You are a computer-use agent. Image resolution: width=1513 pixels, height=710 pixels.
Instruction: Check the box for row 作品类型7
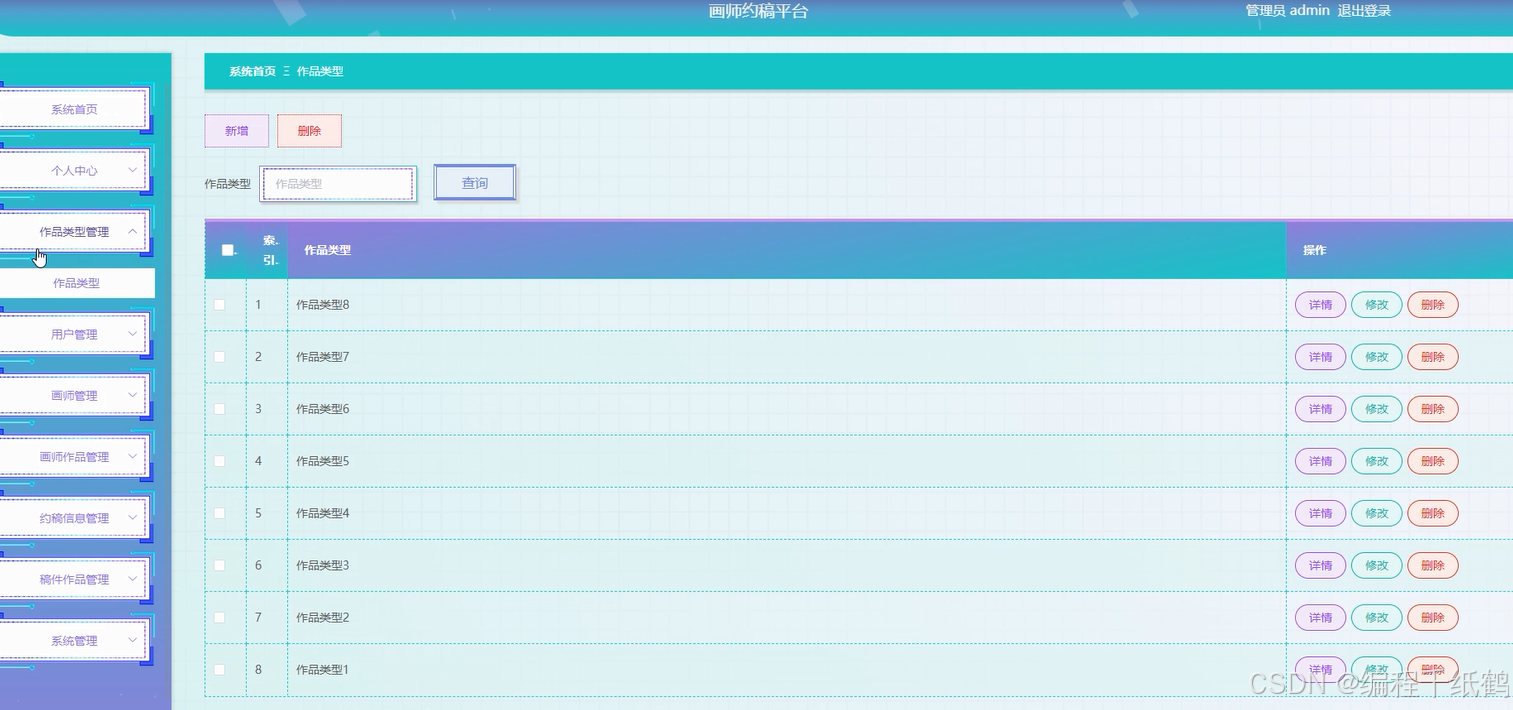(x=219, y=357)
